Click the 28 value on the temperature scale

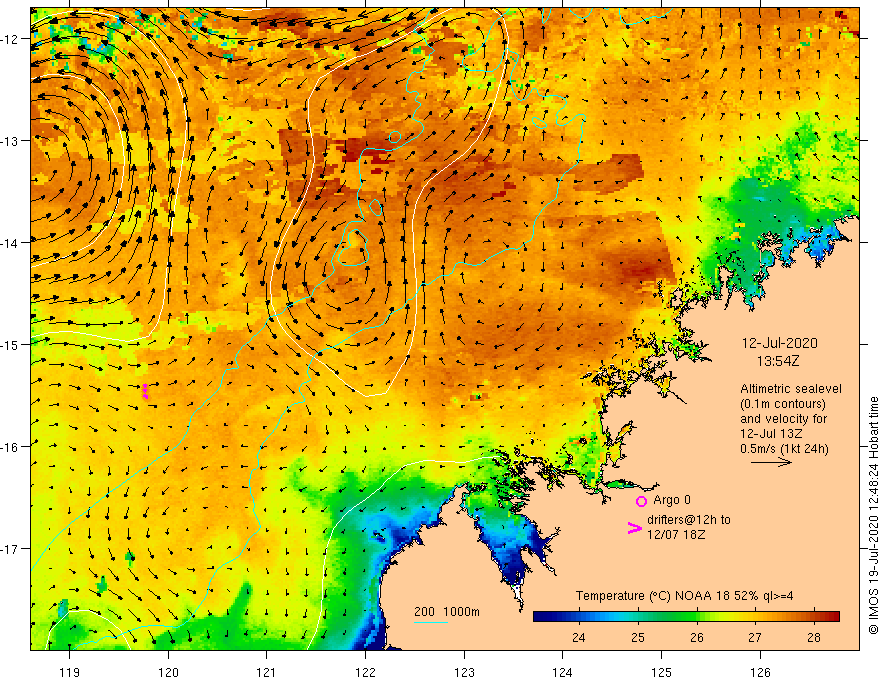[814, 637]
